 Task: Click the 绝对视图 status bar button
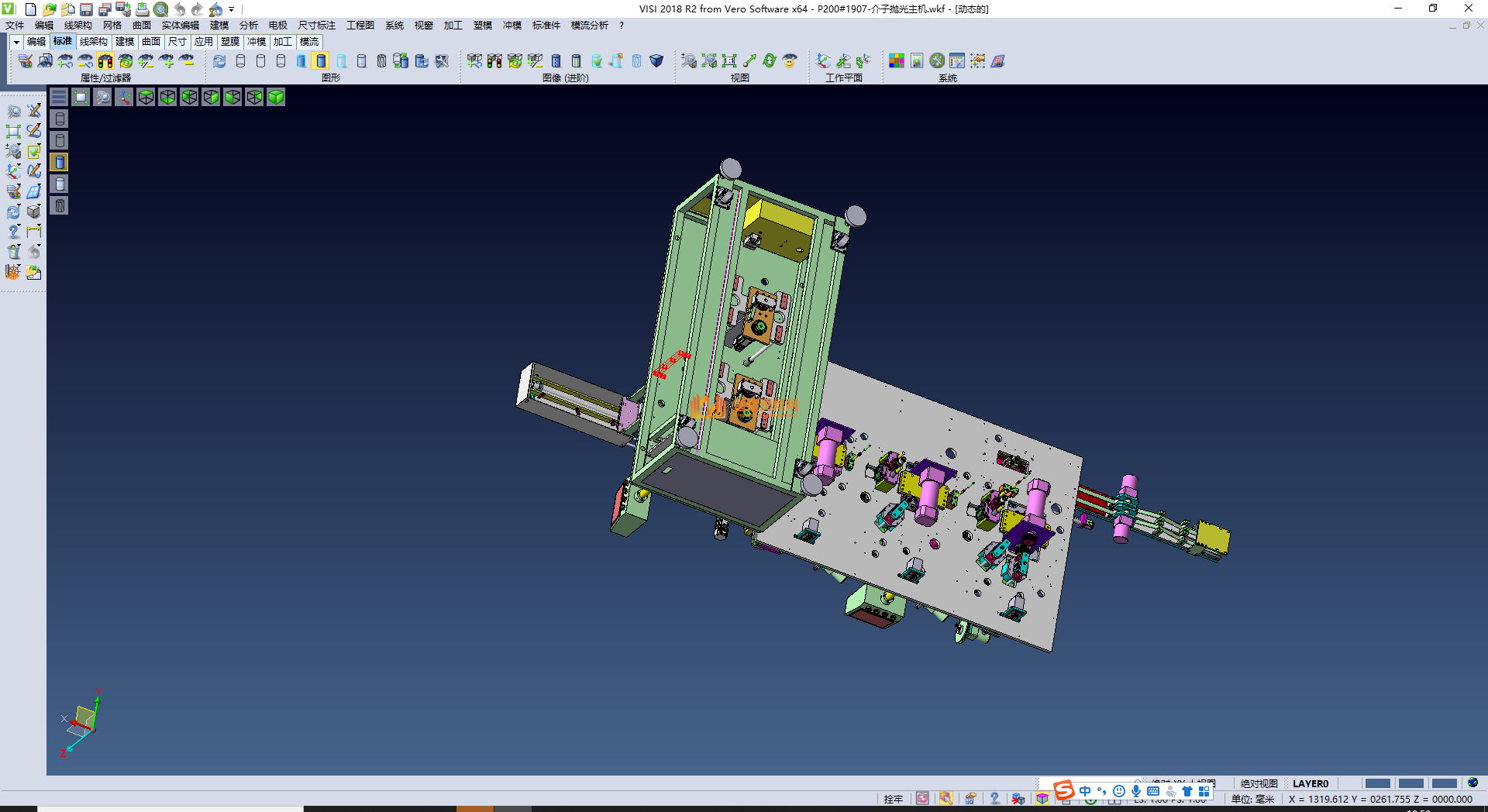(1259, 783)
